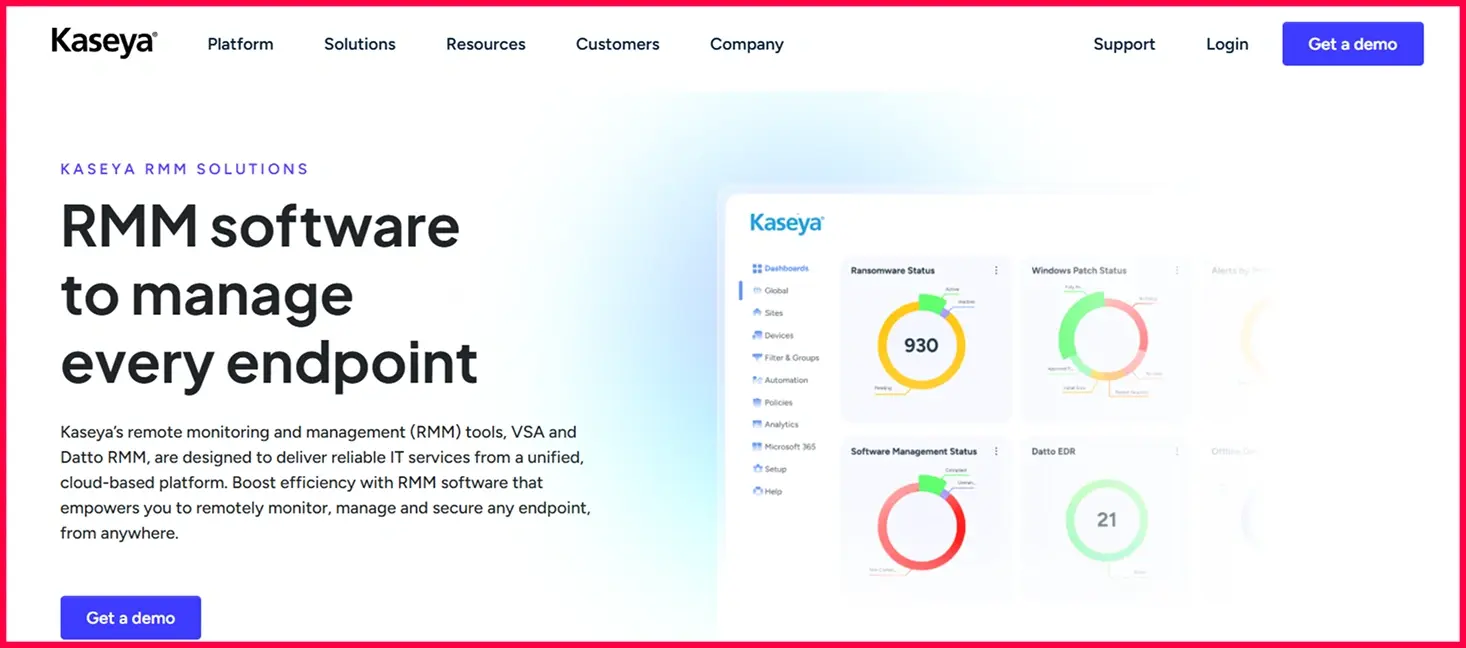This screenshot has height=648, width=1466.
Task: Open the Windows Patch Status card three-dot menu
Action: pyautogui.click(x=1177, y=270)
